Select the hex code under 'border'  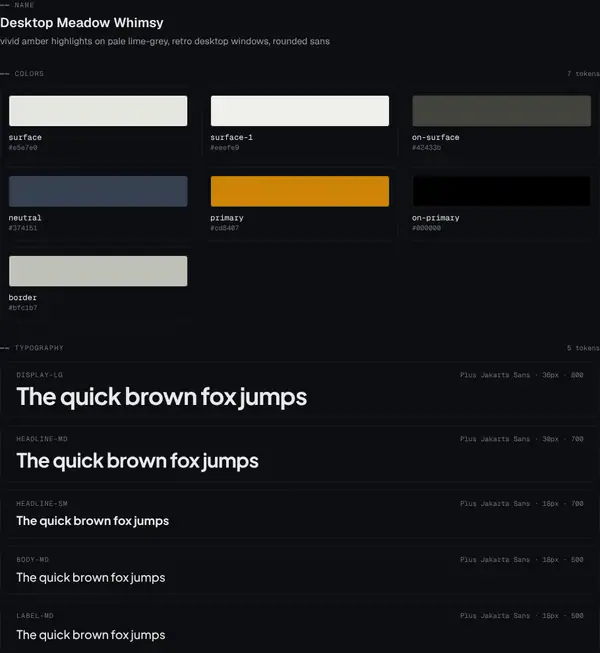(23, 308)
